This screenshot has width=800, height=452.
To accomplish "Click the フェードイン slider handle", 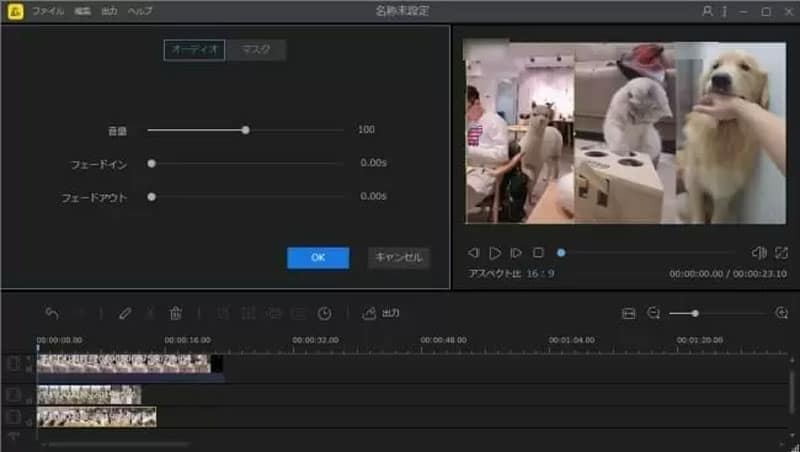I will point(152,164).
